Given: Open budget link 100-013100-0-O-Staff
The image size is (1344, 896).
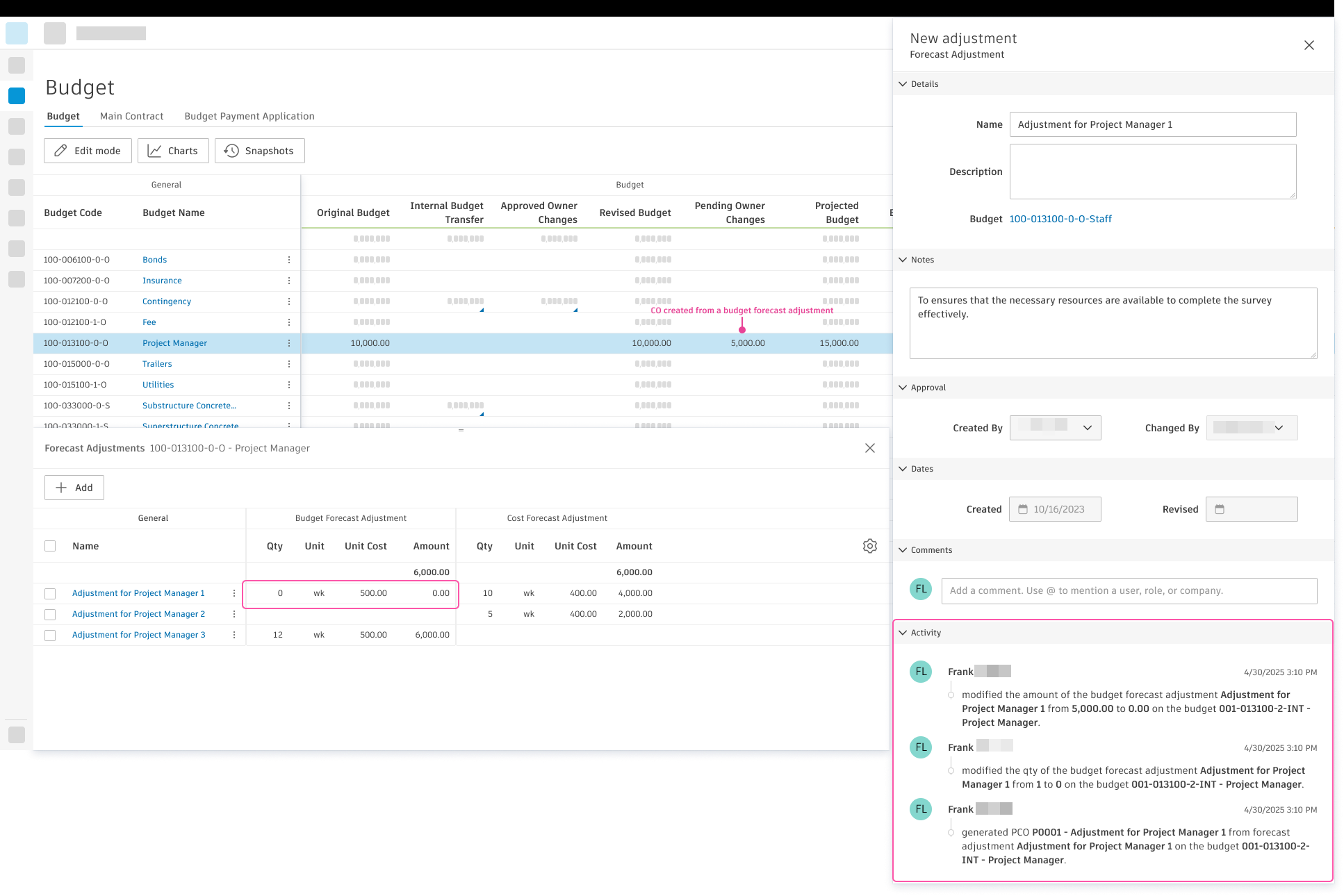Looking at the screenshot, I should coord(1060,219).
